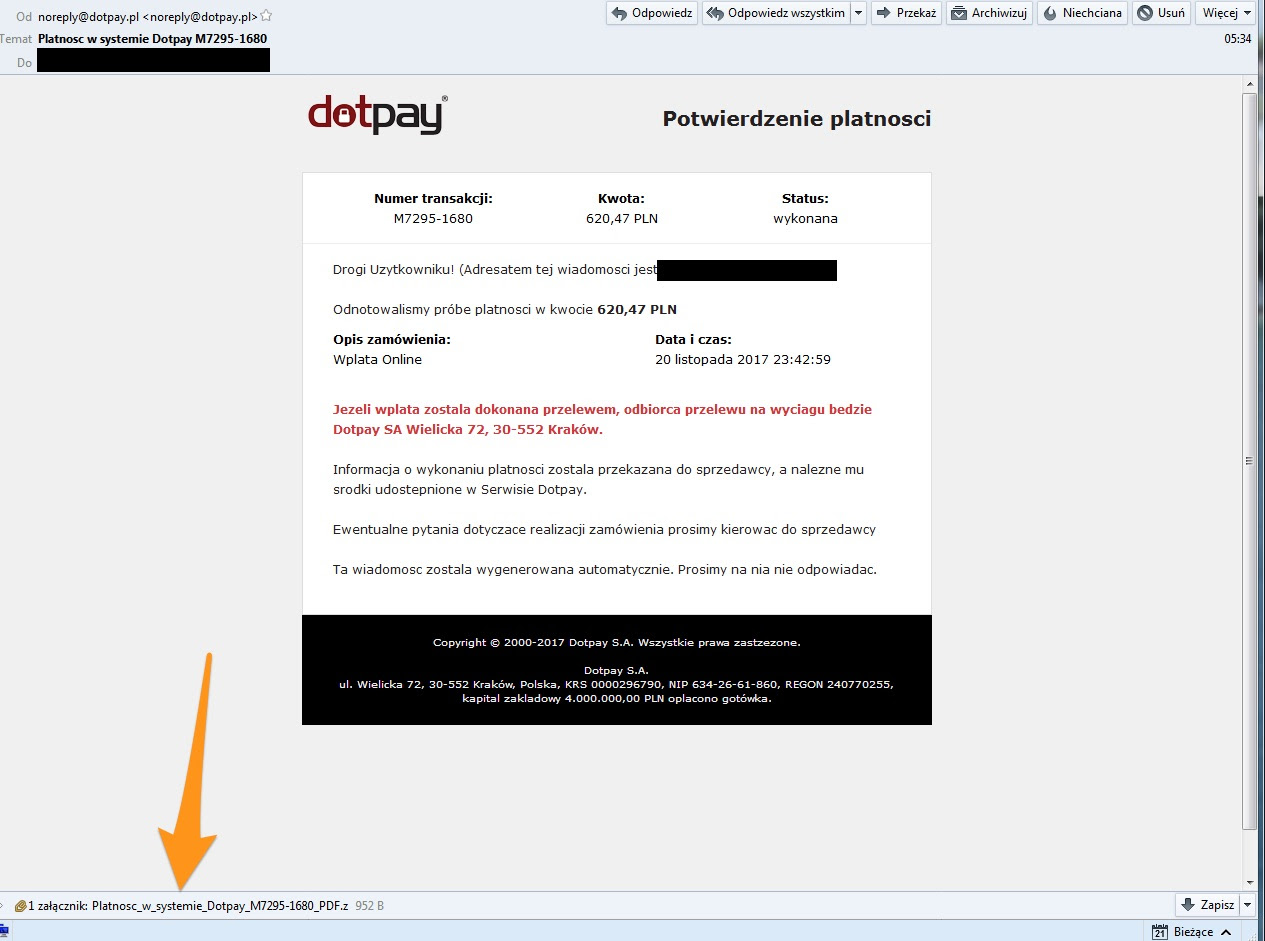The width and height of the screenshot is (1265, 941).
Task: Click the message time 05:34
Action: [1238, 39]
